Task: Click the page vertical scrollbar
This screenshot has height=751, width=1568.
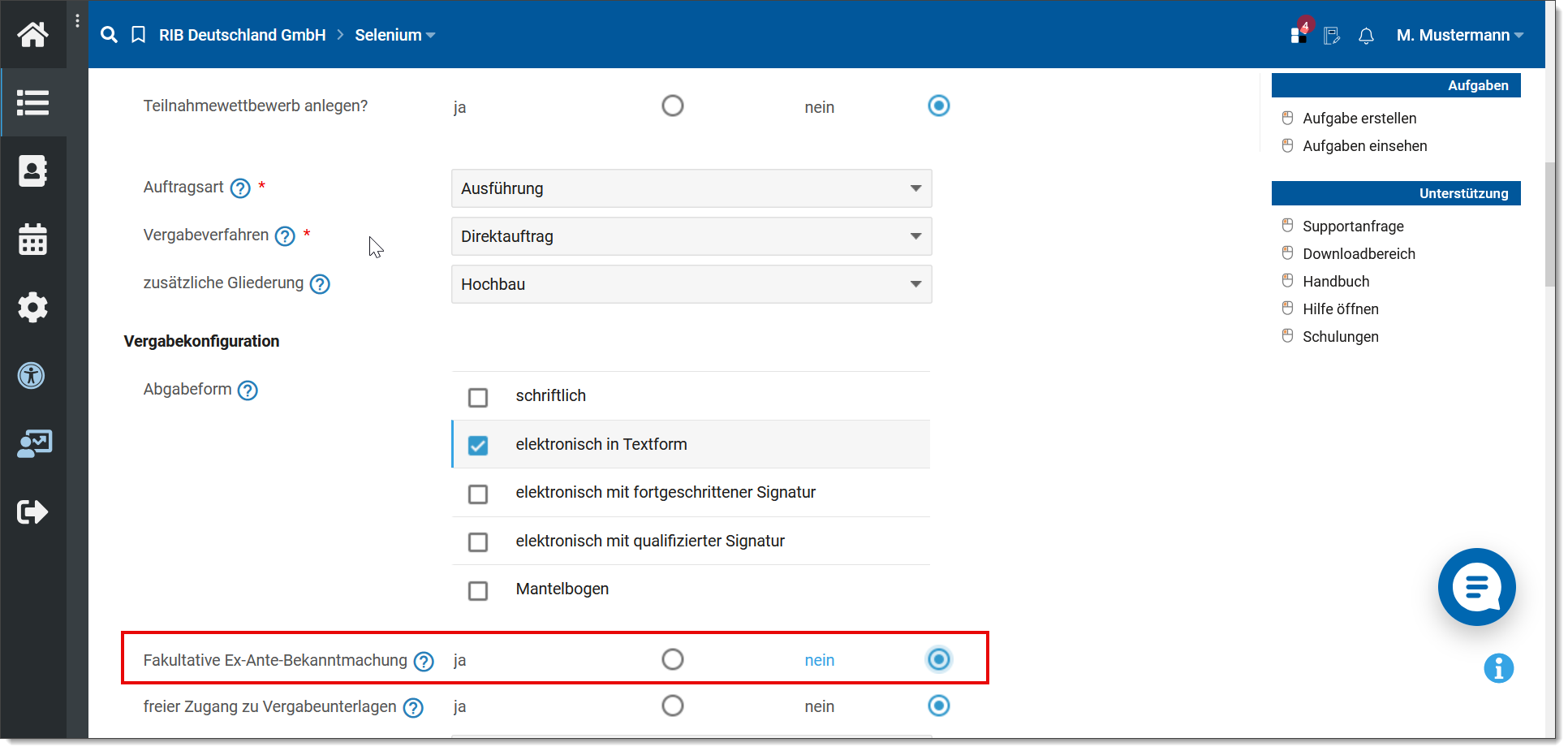Action: [x=1550, y=224]
